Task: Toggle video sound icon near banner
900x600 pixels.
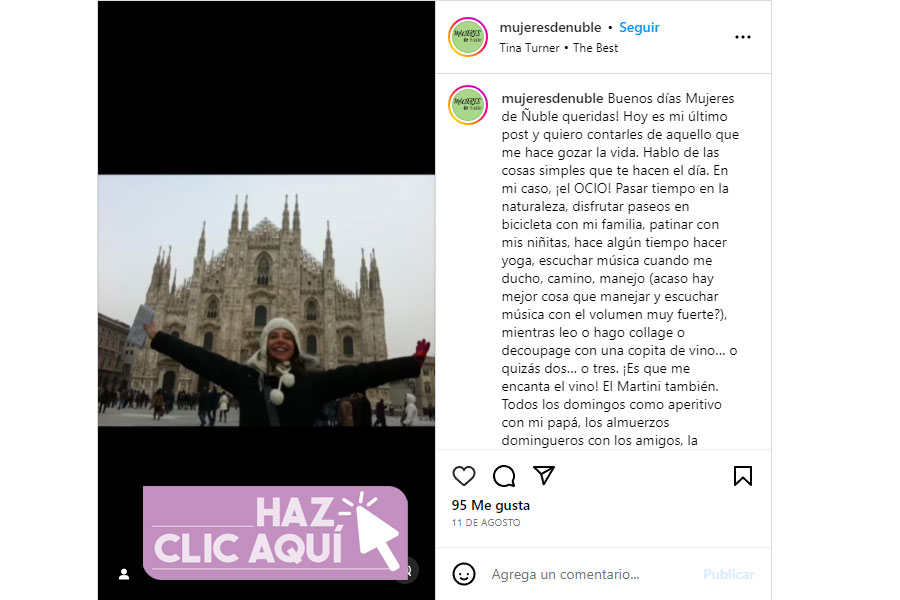Action: coord(408,571)
